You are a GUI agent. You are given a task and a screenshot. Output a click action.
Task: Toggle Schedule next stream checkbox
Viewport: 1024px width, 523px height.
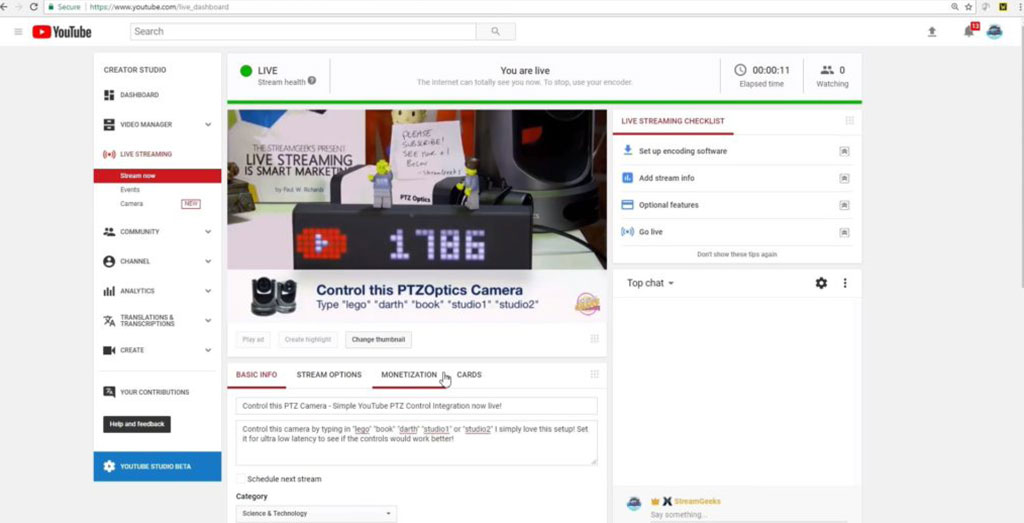[x=241, y=479]
